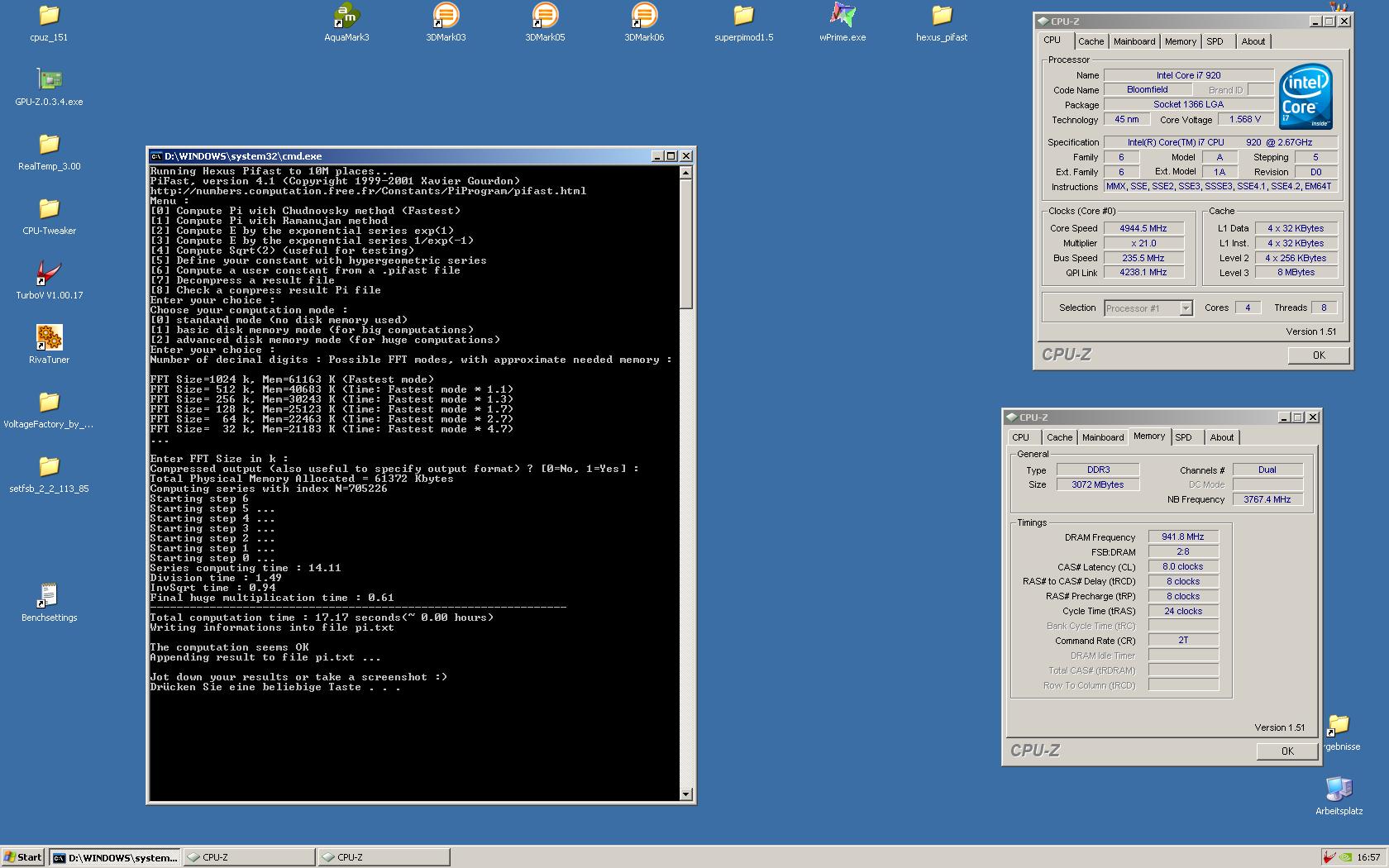Click the cmd window scrollbar down arrow
This screenshot has width=1389, height=868.
685,794
